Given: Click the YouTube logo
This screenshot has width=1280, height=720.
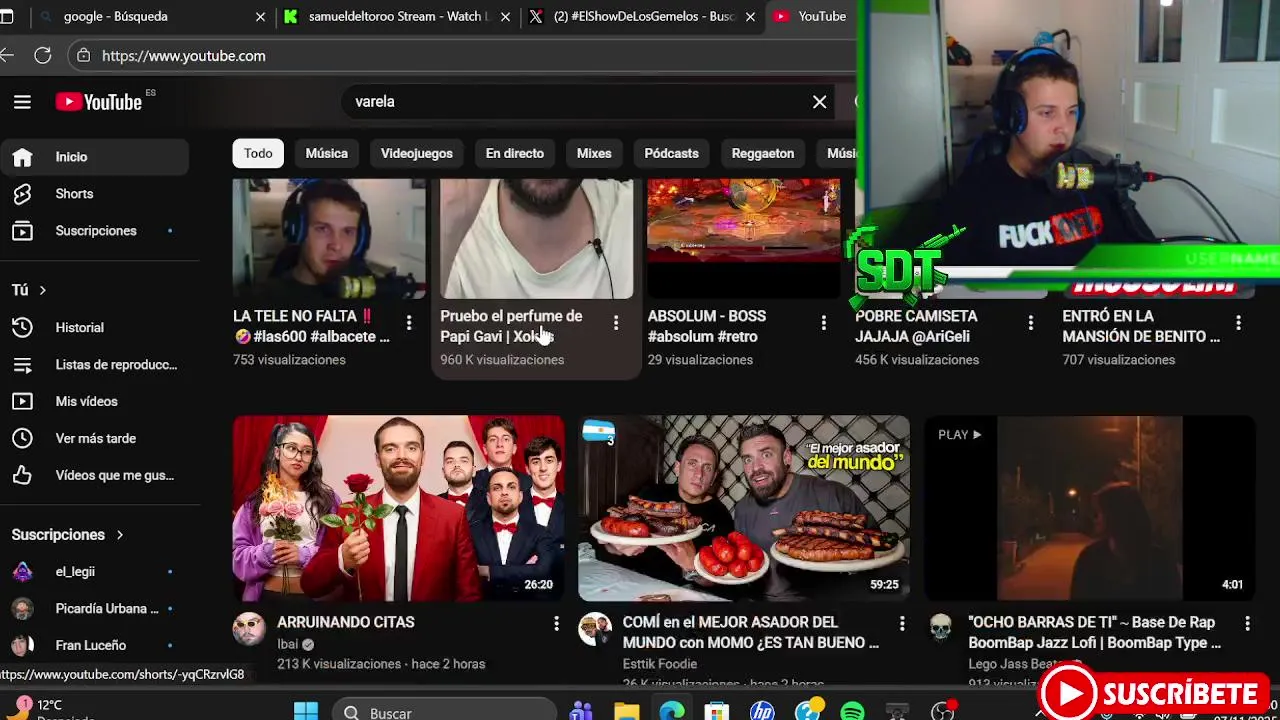Looking at the screenshot, I should pyautogui.click(x=99, y=101).
